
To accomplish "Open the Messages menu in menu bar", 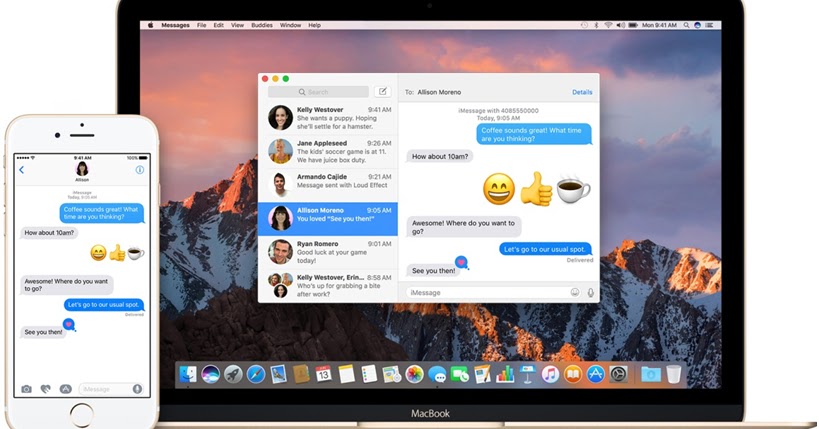I will click(x=176, y=25).
